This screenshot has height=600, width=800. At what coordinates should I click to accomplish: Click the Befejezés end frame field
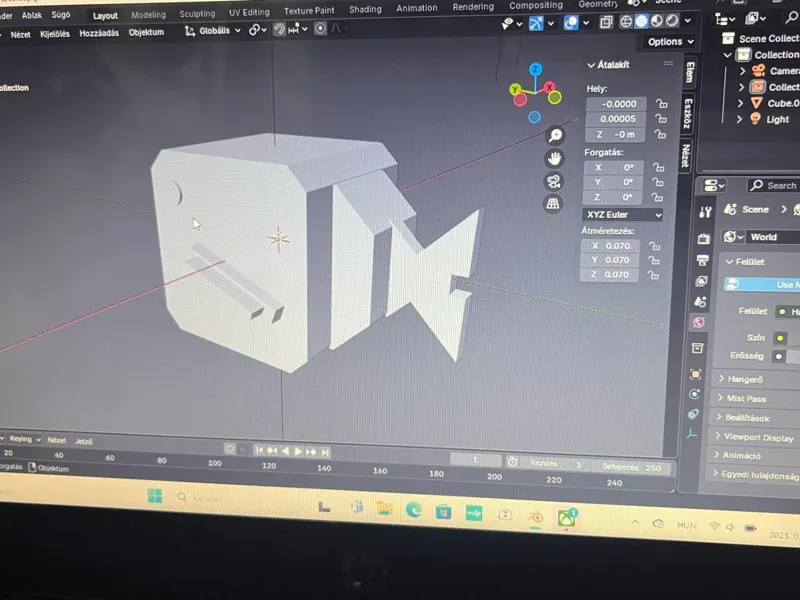click(631, 467)
